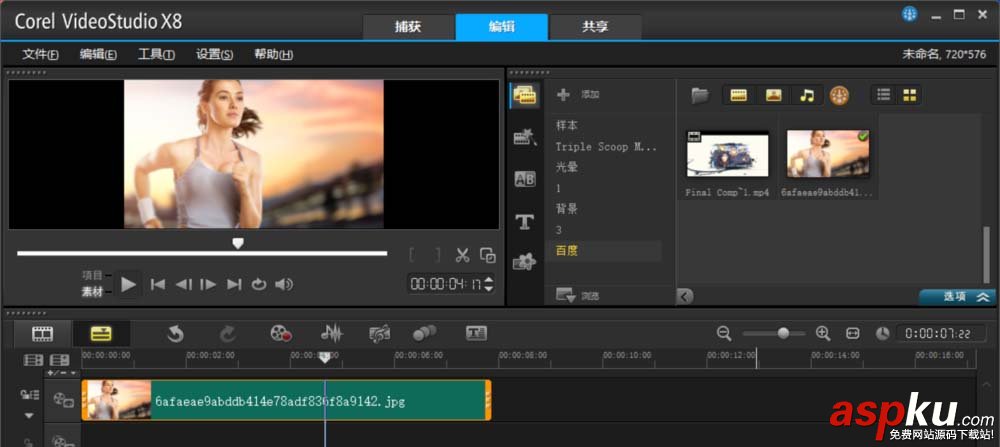This screenshot has width=1000, height=447.
Task: Click the enlarge preview window icon
Action: (x=488, y=255)
